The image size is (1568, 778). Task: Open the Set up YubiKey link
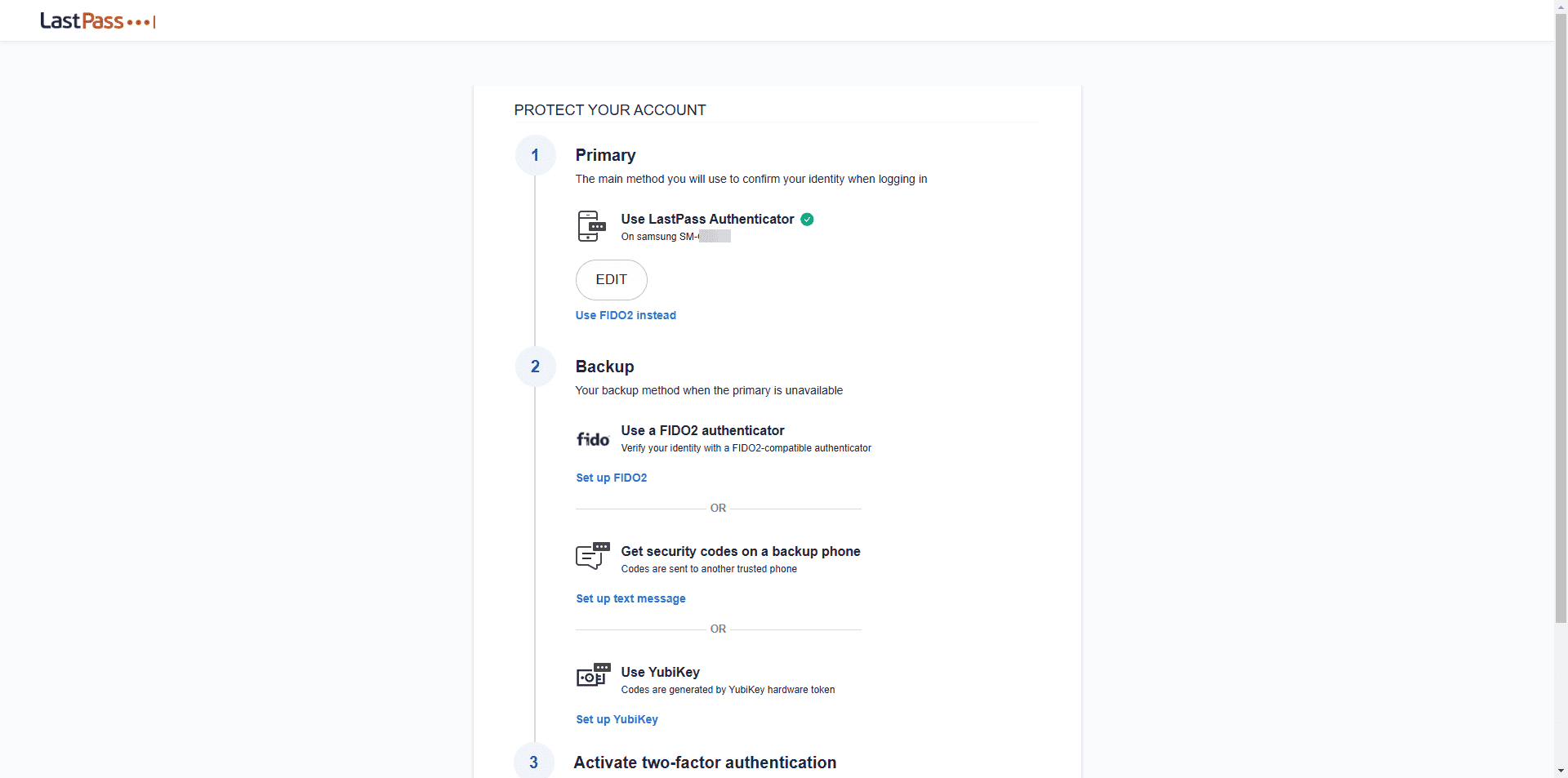point(617,719)
